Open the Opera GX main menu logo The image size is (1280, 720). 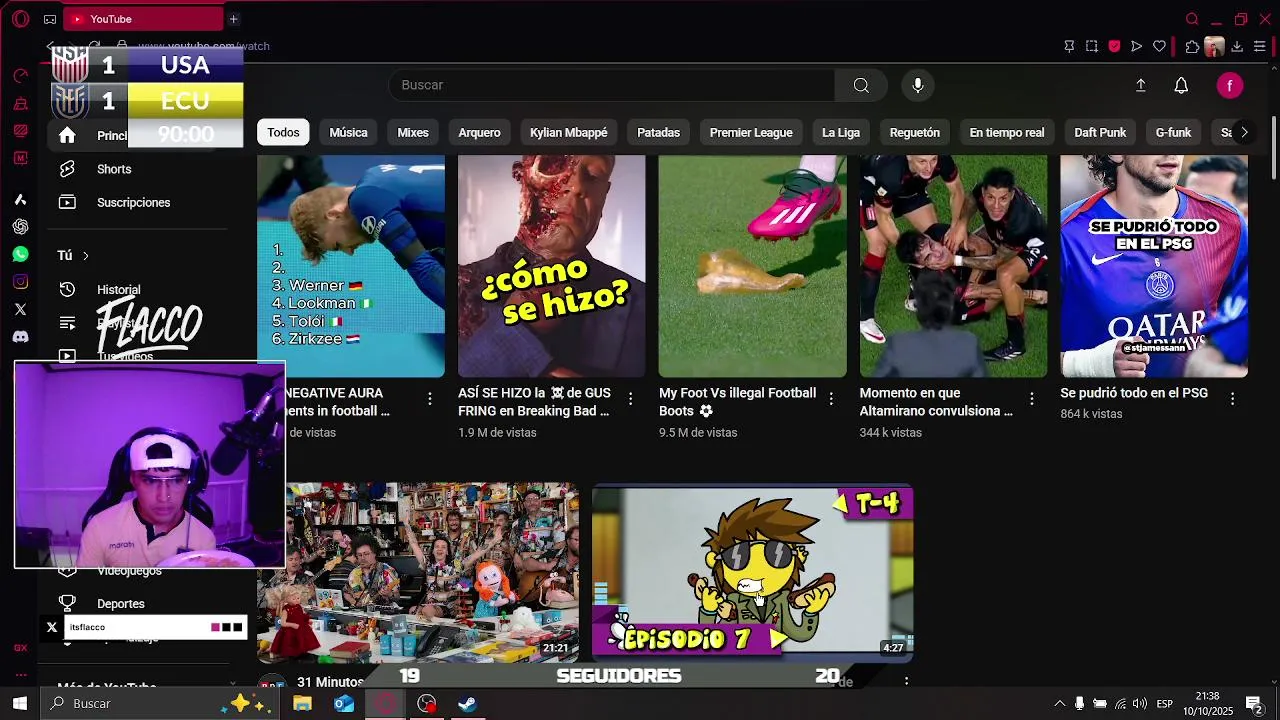[x=20, y=19]
